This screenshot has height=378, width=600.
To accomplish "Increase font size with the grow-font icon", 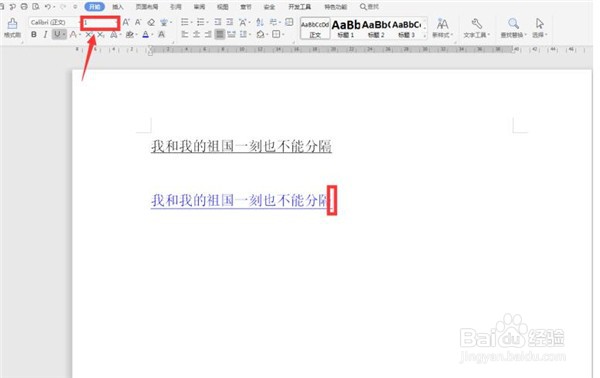I will pos(126,22).
